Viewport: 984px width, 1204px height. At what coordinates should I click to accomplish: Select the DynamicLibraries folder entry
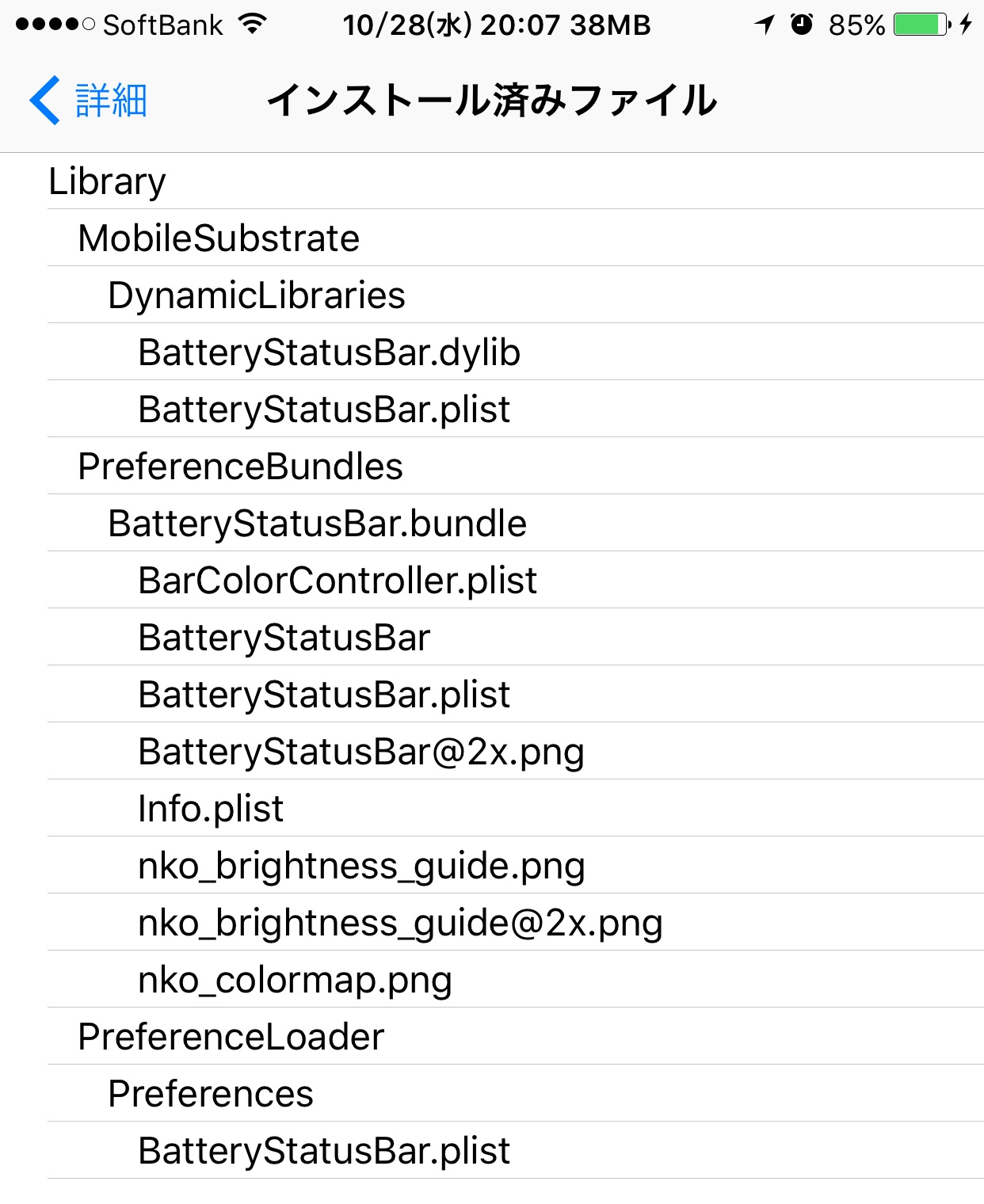pos(516,295)
